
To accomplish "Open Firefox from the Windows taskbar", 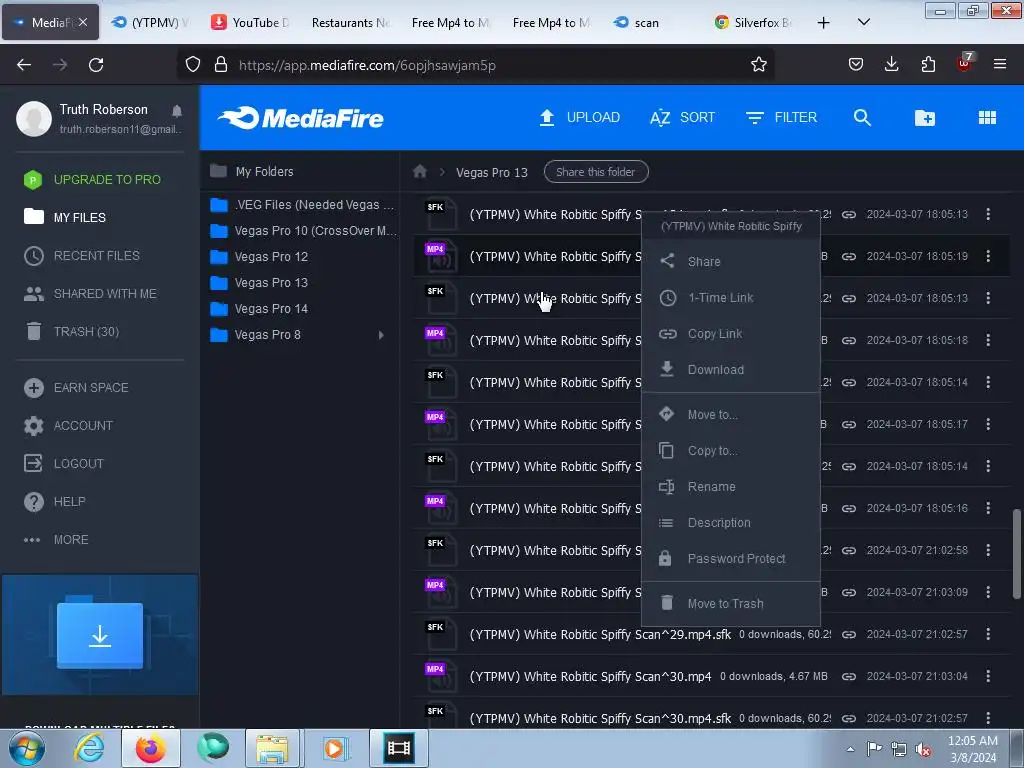I will (150, 748).
